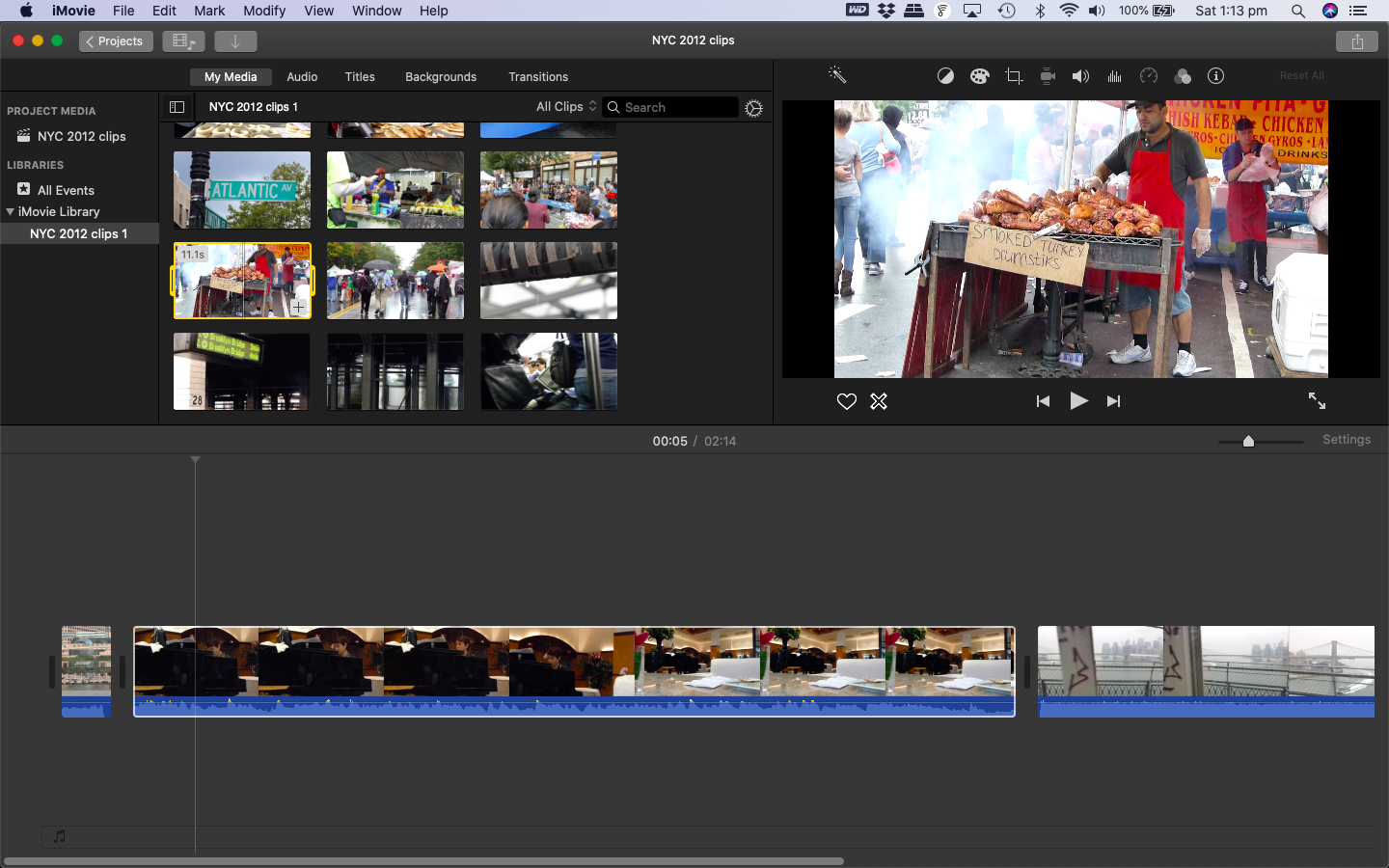This screenshot has height=868, width=1389.
Task: Open noise reduction and equalizer tool
Action: 1114,76
